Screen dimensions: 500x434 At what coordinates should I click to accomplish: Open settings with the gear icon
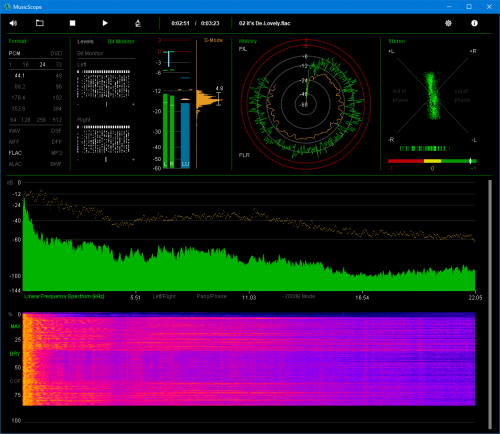448,23
